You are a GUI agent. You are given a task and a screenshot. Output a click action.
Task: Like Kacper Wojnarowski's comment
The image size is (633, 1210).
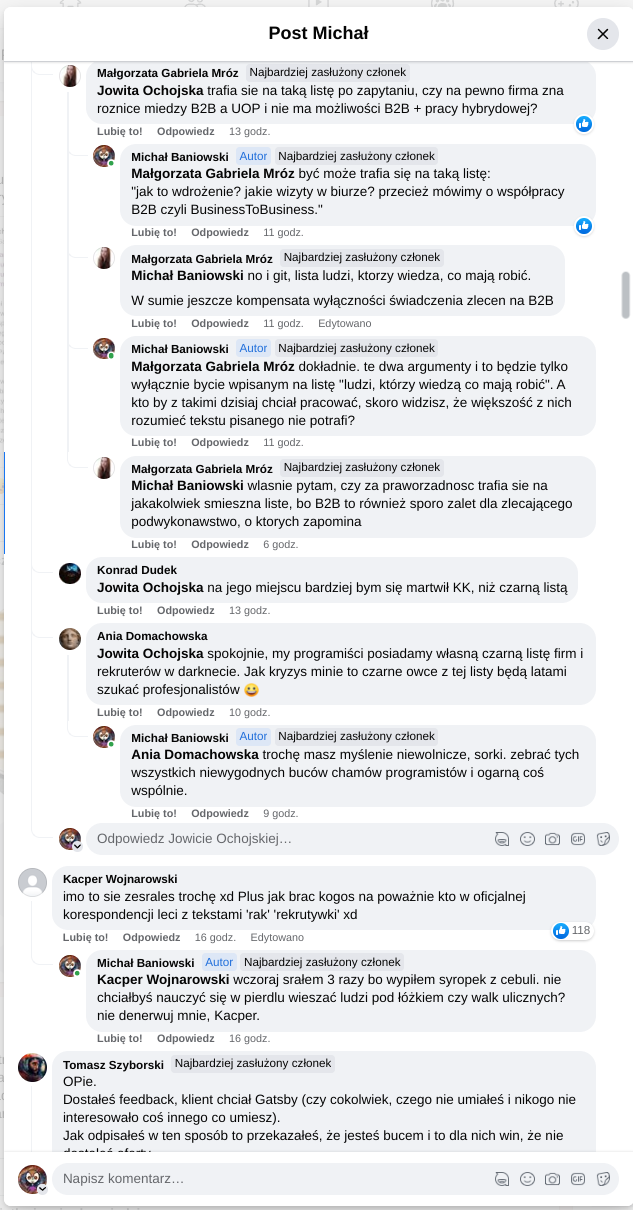click(85, 937)
